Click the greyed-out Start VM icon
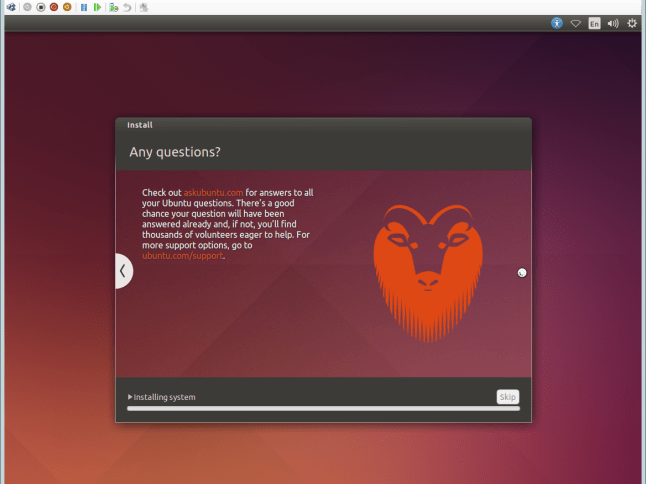This screenshot has height=484, width=646. [27, 7]
